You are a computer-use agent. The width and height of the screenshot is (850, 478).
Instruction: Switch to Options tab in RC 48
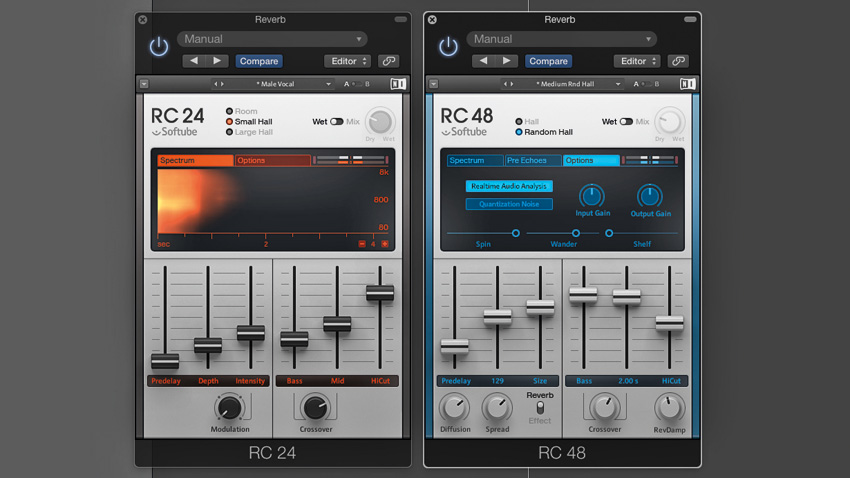pos(591,160)
